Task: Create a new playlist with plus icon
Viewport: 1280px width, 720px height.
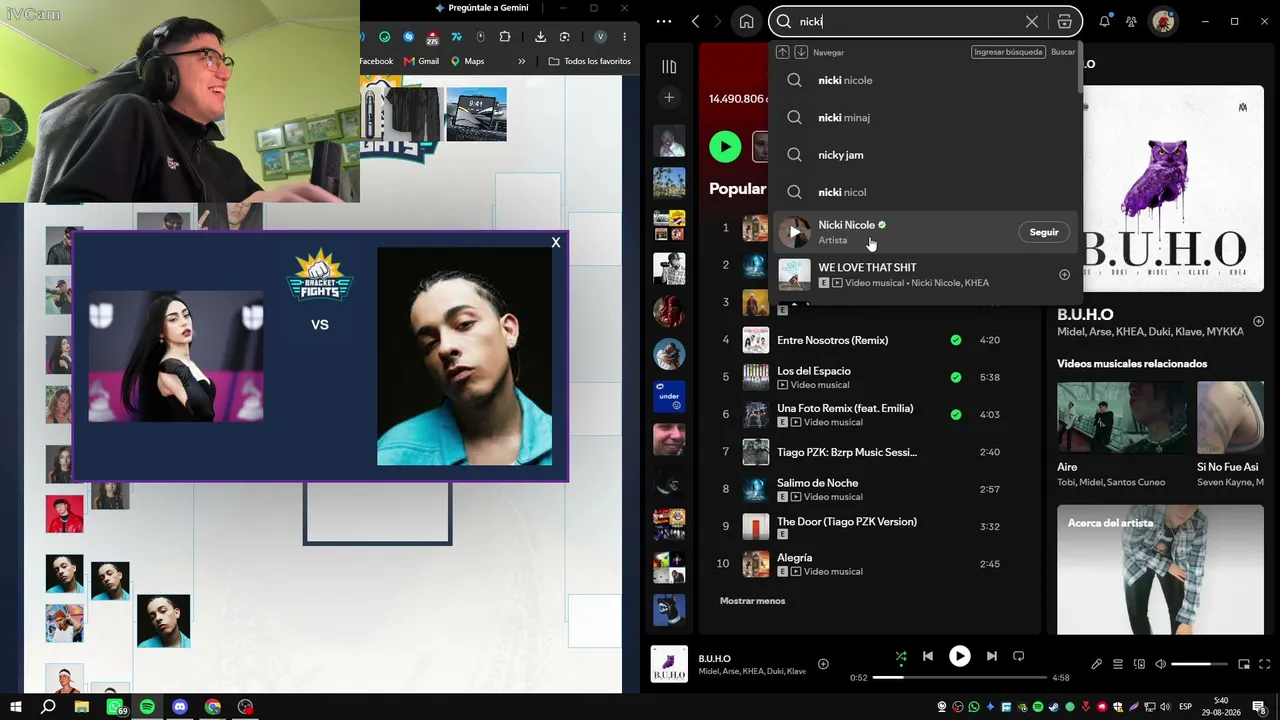Action: tap(669, 97)
